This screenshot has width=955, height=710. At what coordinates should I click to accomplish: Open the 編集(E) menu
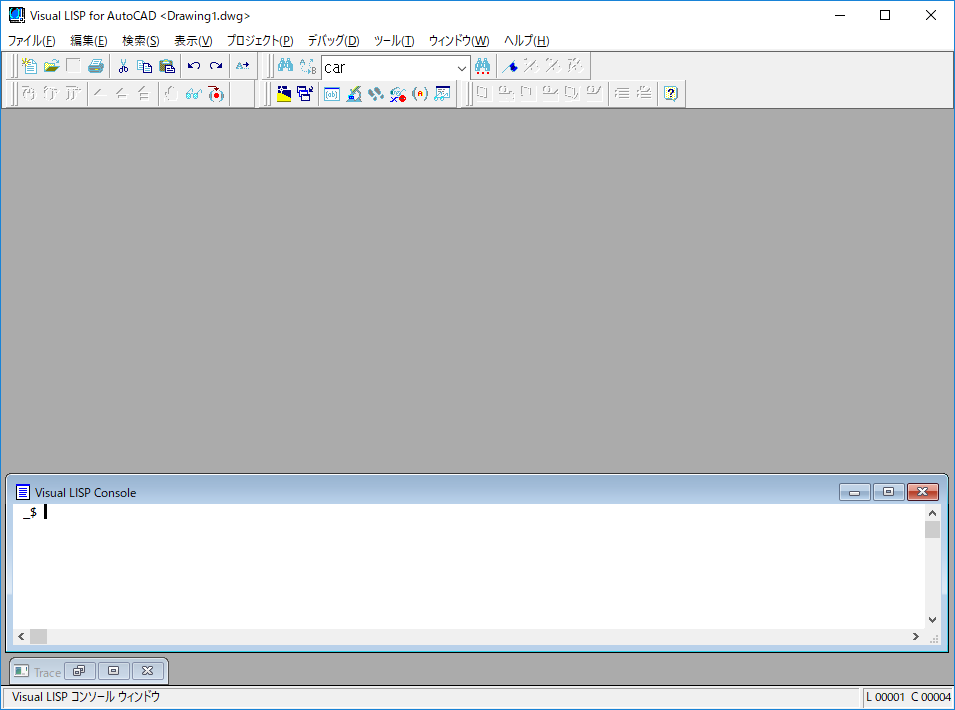(x=88, y=41)
